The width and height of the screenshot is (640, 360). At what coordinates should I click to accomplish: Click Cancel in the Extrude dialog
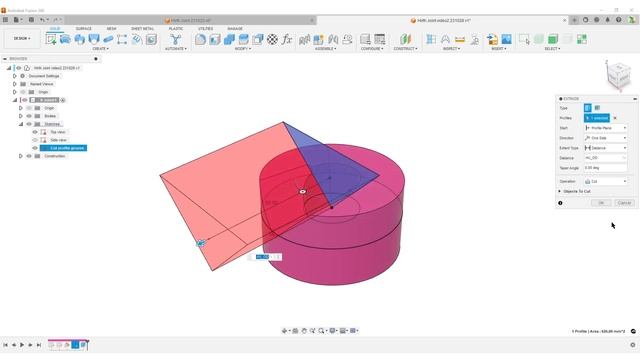[624, 203]
